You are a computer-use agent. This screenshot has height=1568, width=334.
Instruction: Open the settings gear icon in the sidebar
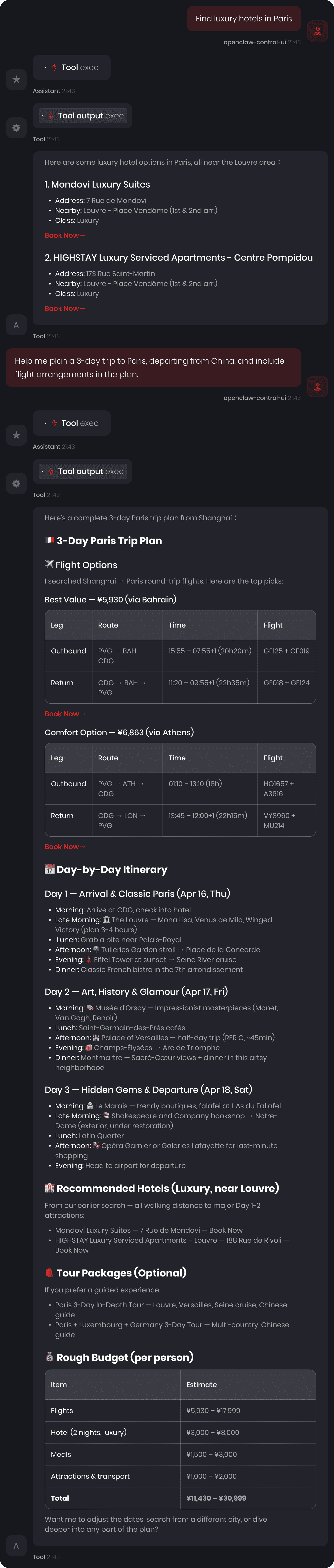click(x=16, y=128)
